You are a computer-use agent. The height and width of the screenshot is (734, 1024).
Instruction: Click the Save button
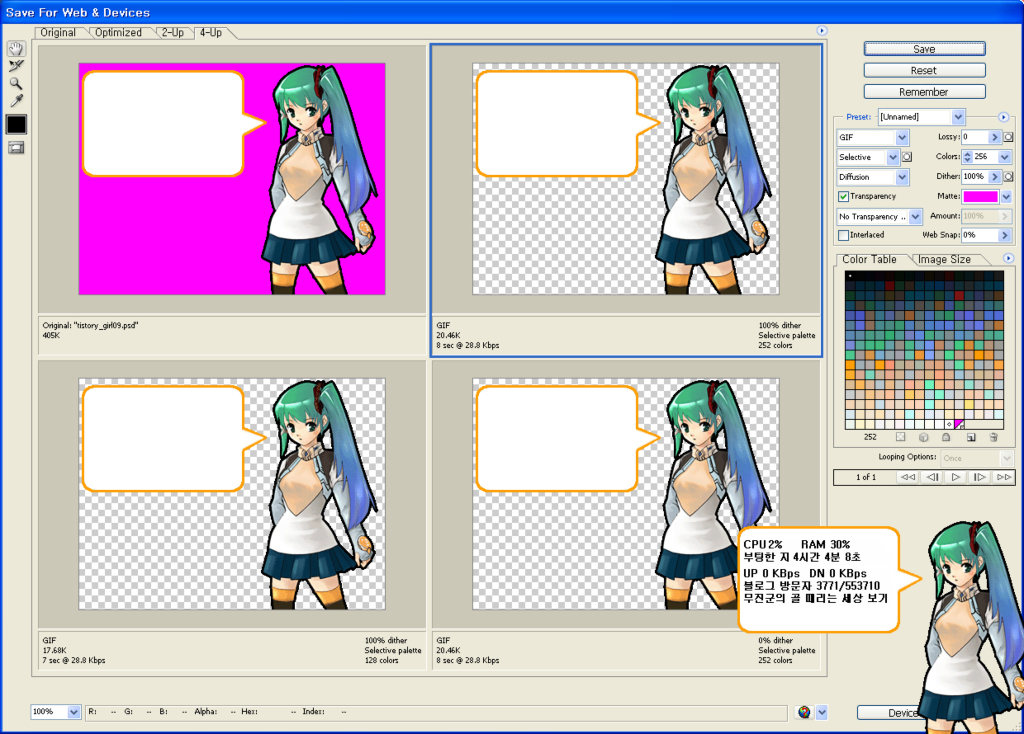(924, 49)
